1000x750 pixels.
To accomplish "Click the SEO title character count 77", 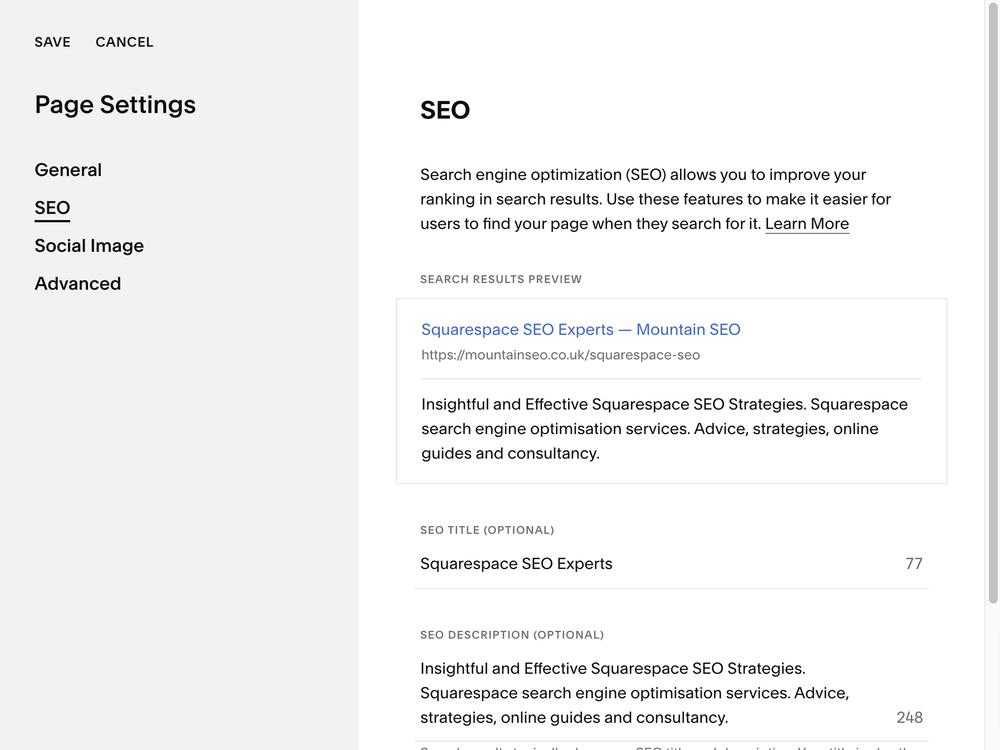I will coord(914,564).
